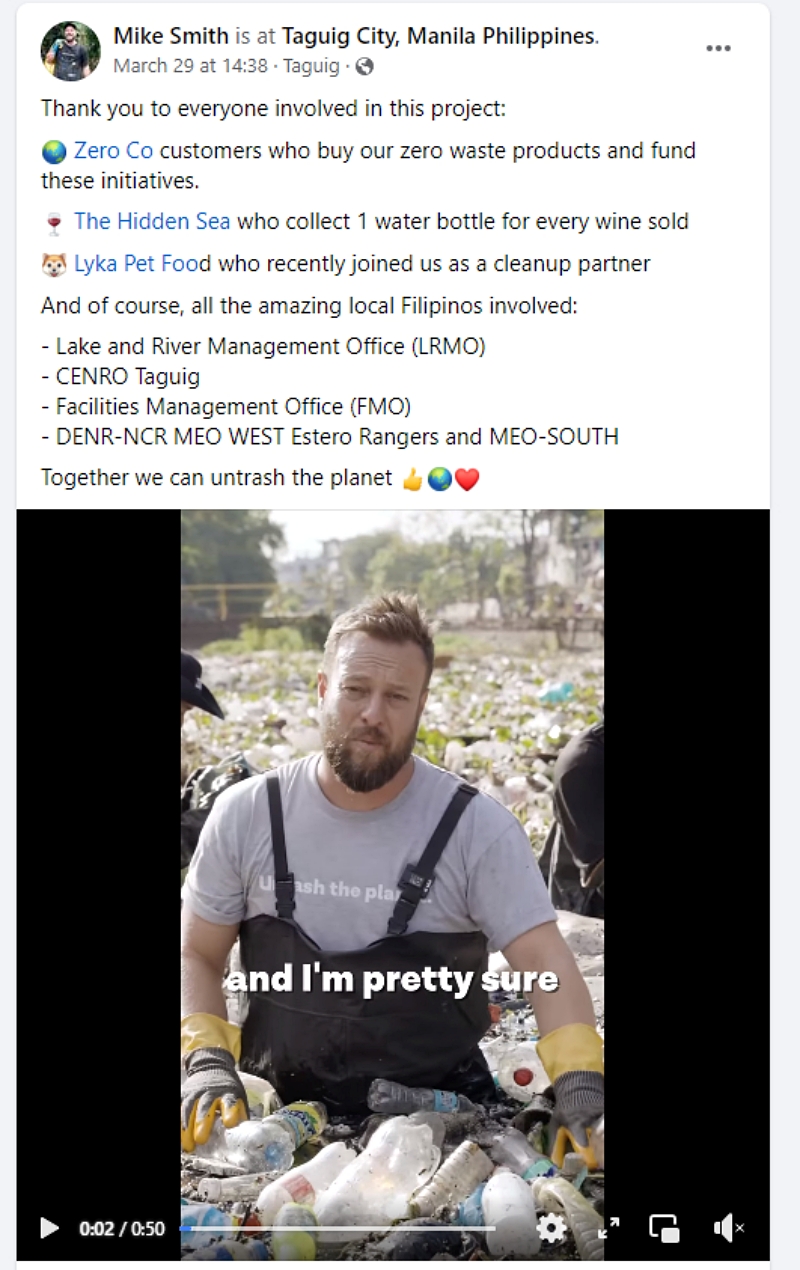Screen dimensions: 800x1270
Task: Click the wine glass emoji
Action: 54,222
